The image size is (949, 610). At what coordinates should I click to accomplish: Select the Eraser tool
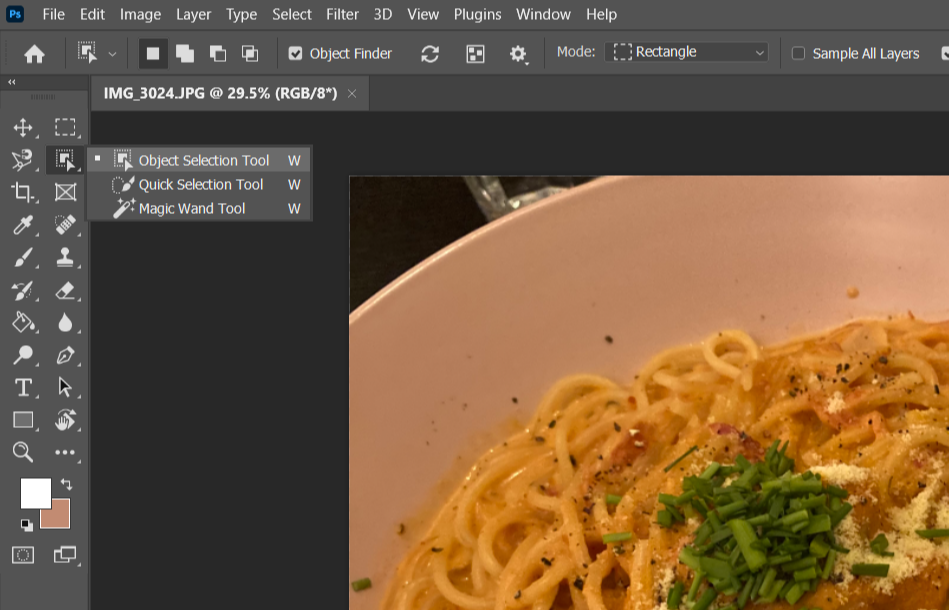pos(65,290)
